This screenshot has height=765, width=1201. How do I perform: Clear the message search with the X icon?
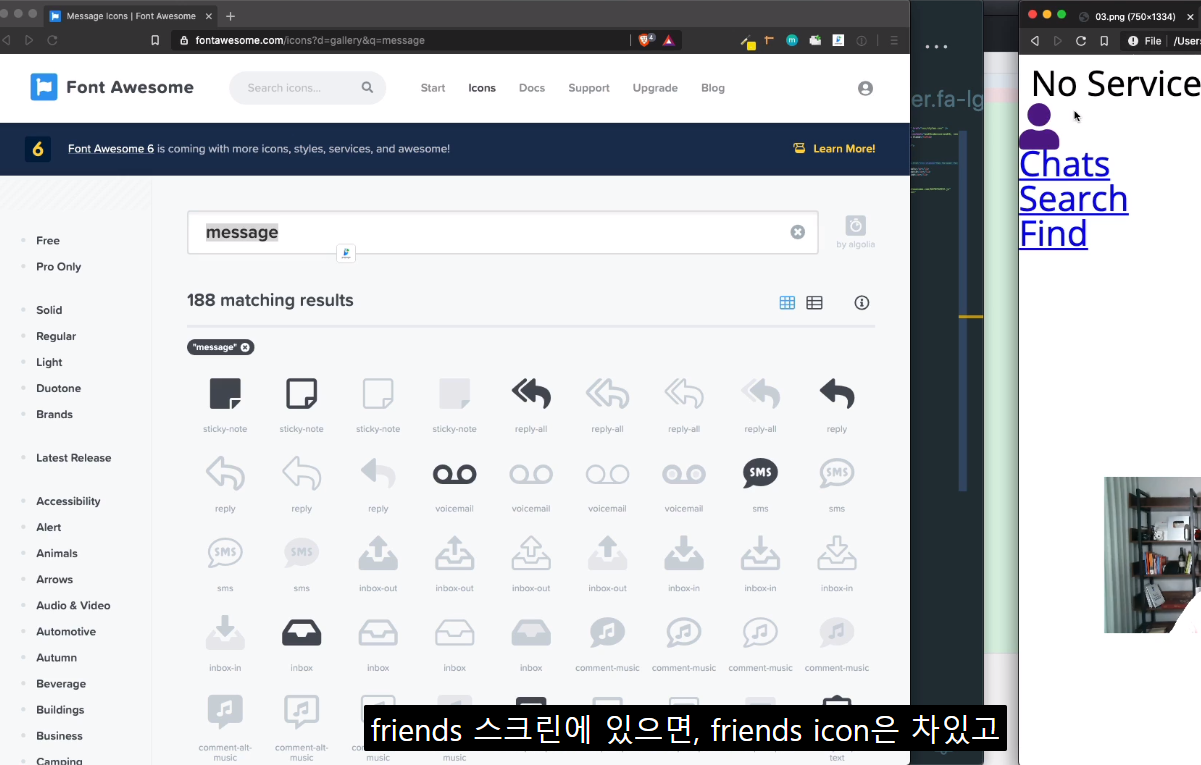click(798, 232)
